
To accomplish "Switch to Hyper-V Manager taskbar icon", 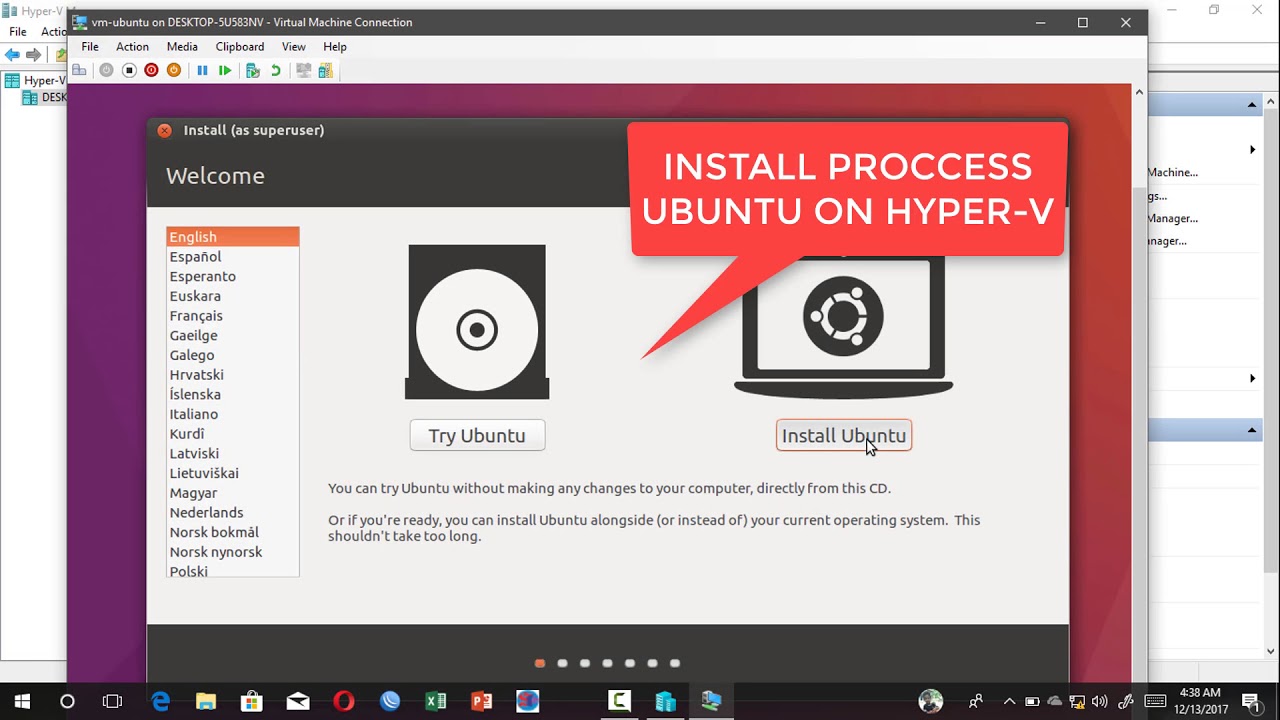I will 666,701.
